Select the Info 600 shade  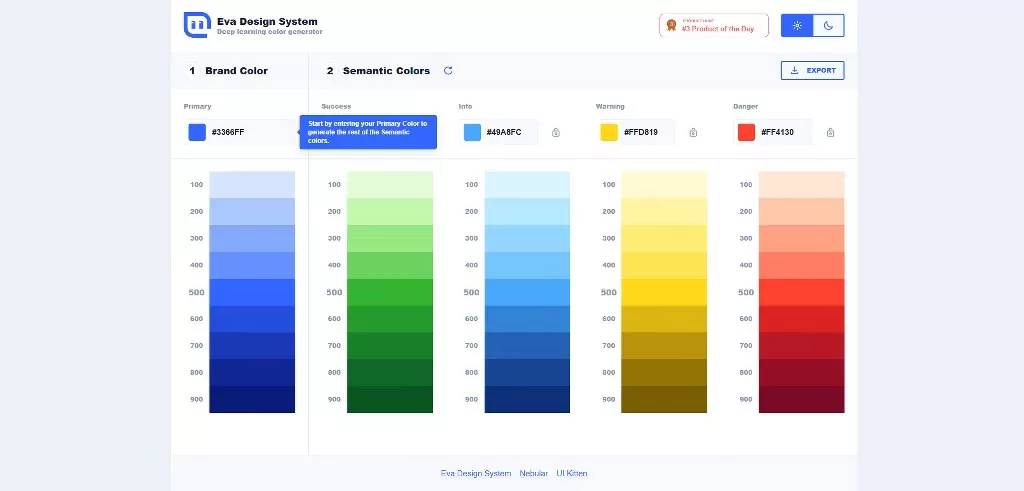(x=527, y=319)
